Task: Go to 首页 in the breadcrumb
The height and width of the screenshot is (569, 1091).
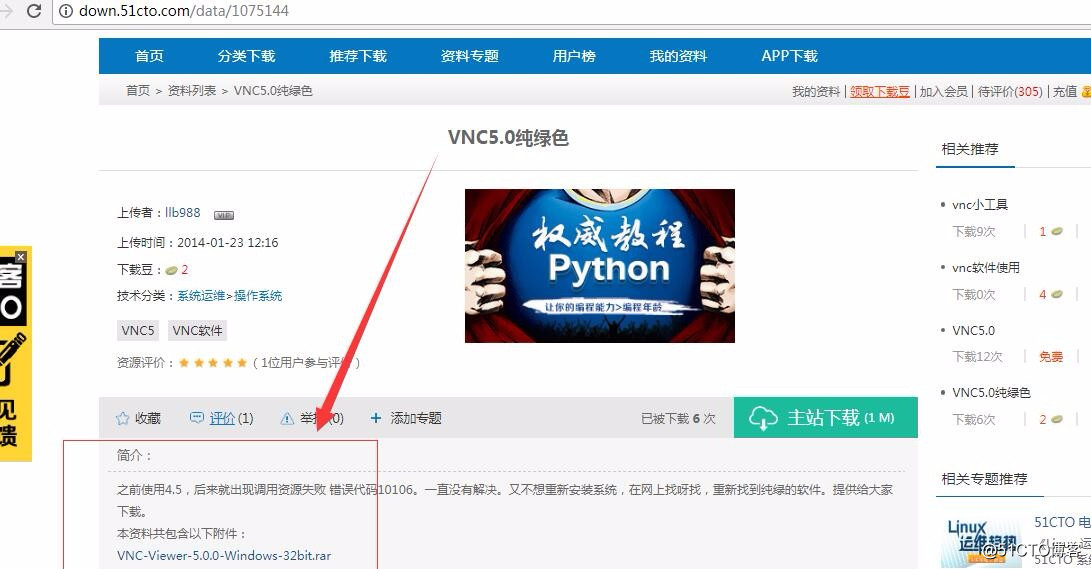Action: pyautogui.click(x=138, y=90)
